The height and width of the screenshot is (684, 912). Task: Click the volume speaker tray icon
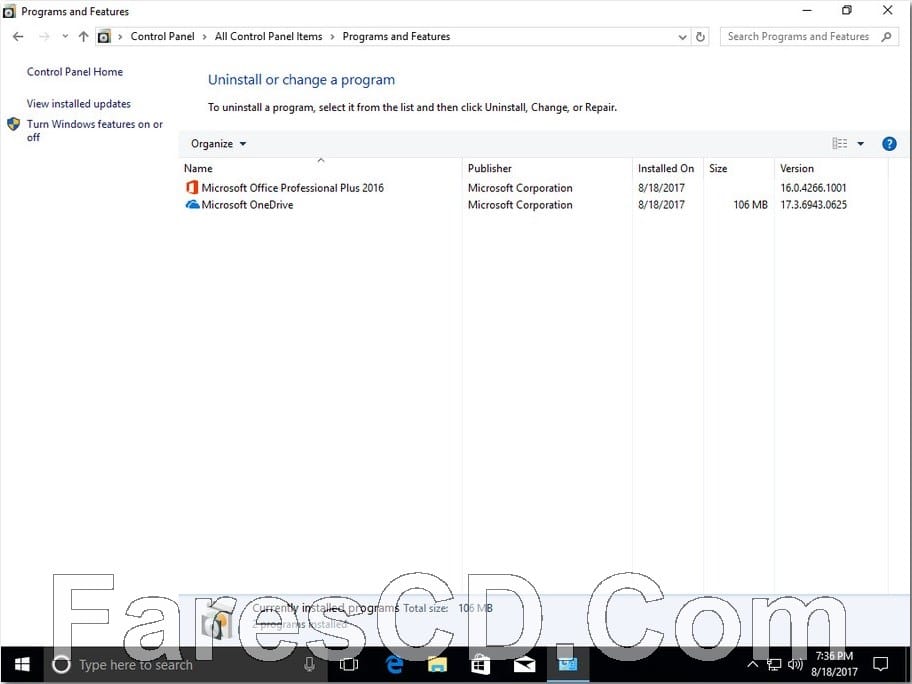[x=795, y=664]
